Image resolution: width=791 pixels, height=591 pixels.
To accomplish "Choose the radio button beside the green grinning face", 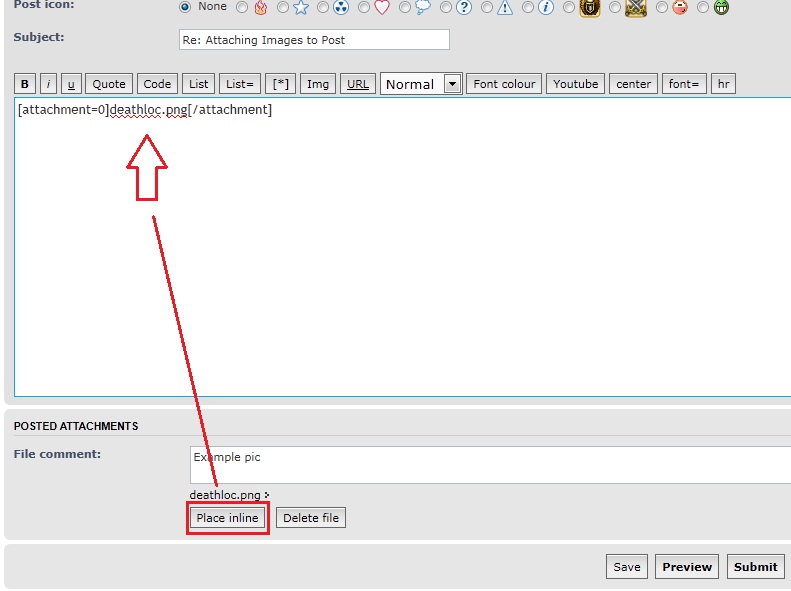I will coord(703,7).
